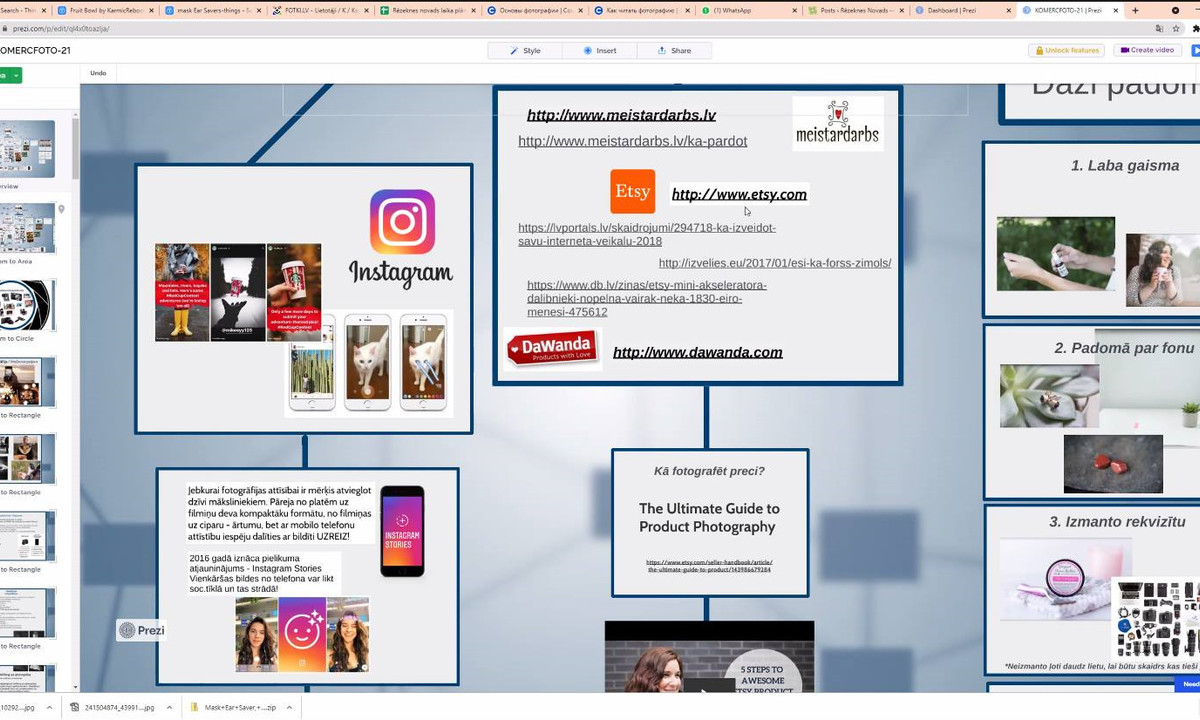Click the Instagram camera logo
Screen dimensions: 1200x720
pyautogui.click(x=403, y=221)
